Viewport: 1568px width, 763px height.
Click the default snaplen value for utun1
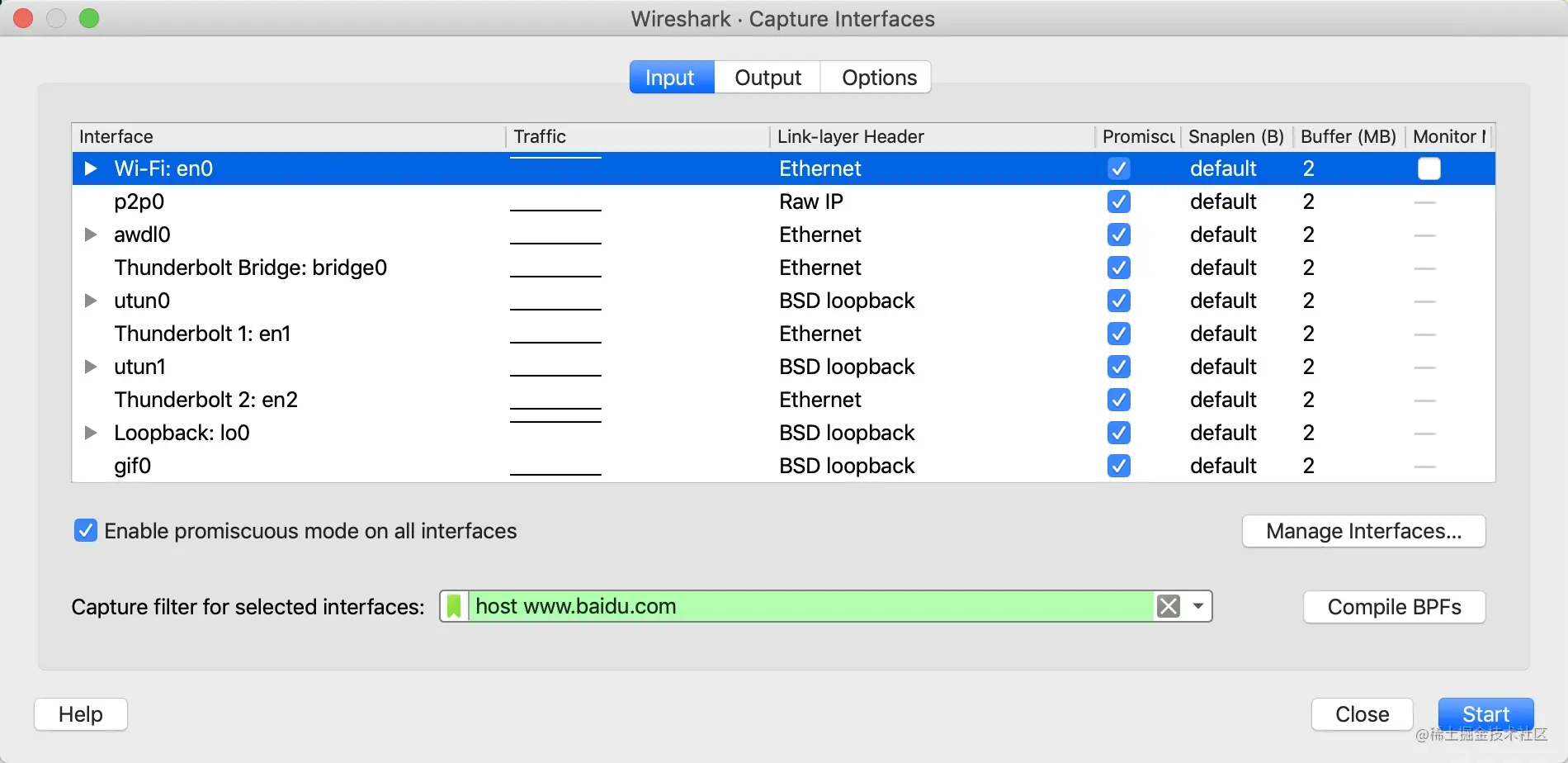click(1223, 367)
